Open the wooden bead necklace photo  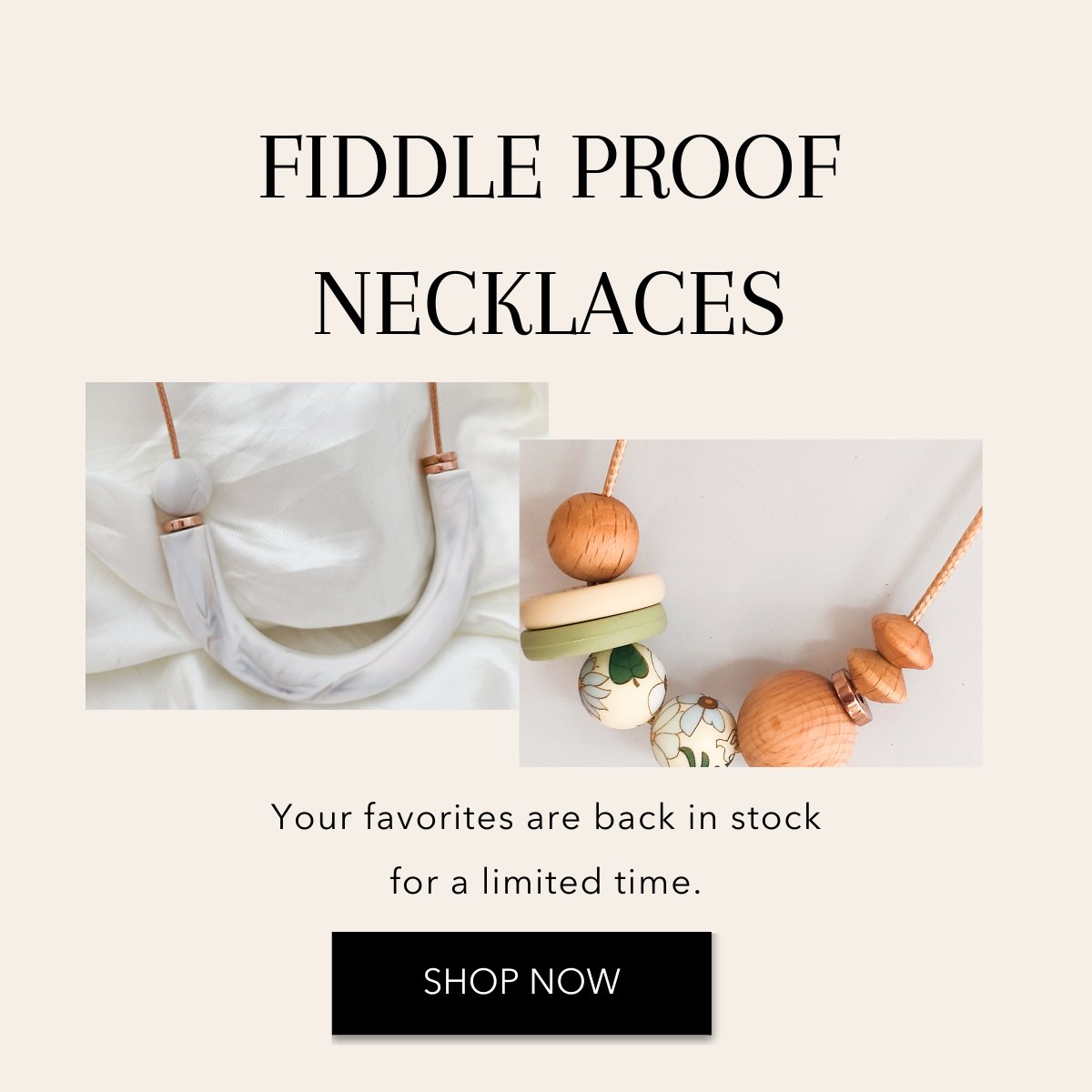point(751,603)
